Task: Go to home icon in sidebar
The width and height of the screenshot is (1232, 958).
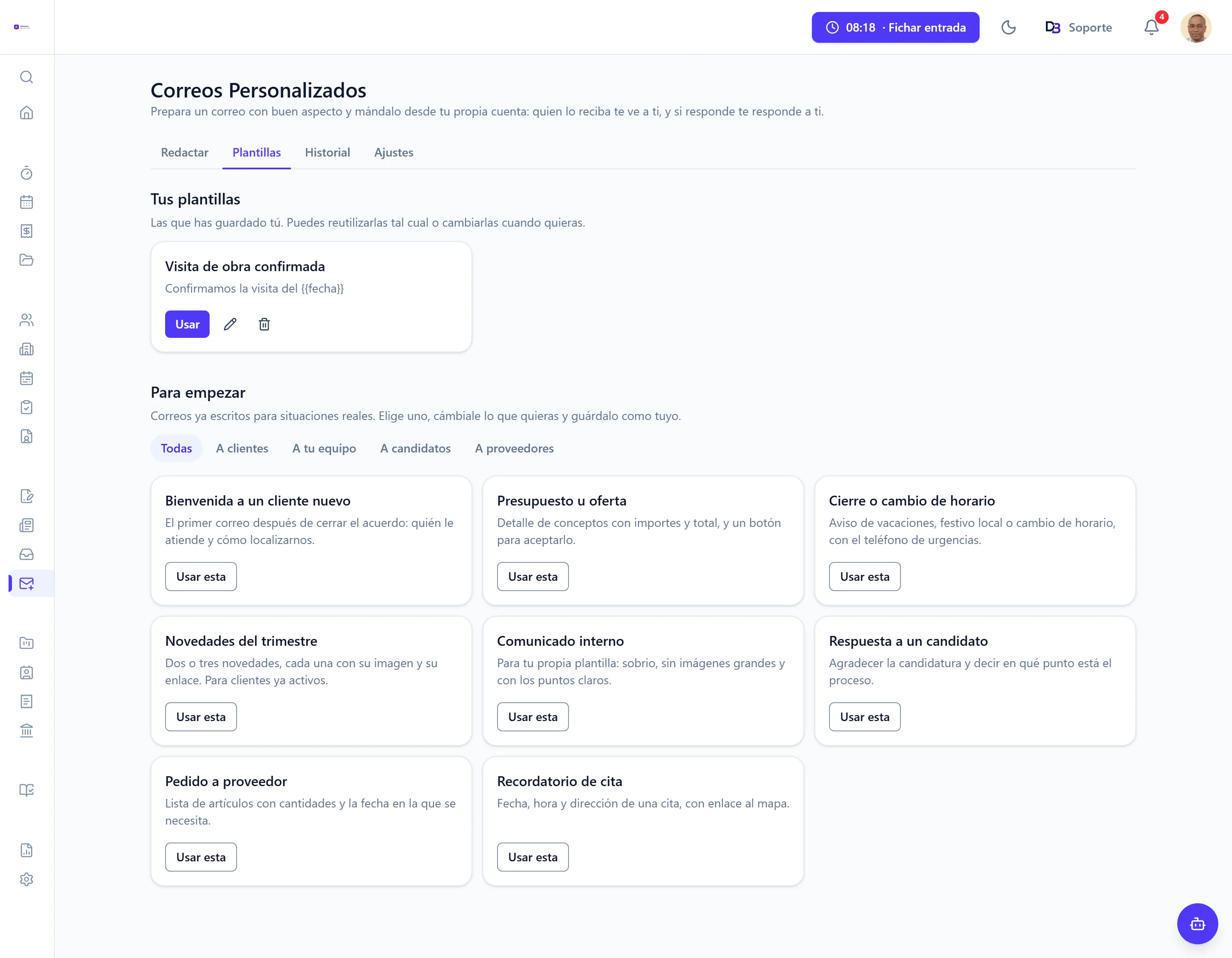Action: pyautogui.click(x=27, y=113)
